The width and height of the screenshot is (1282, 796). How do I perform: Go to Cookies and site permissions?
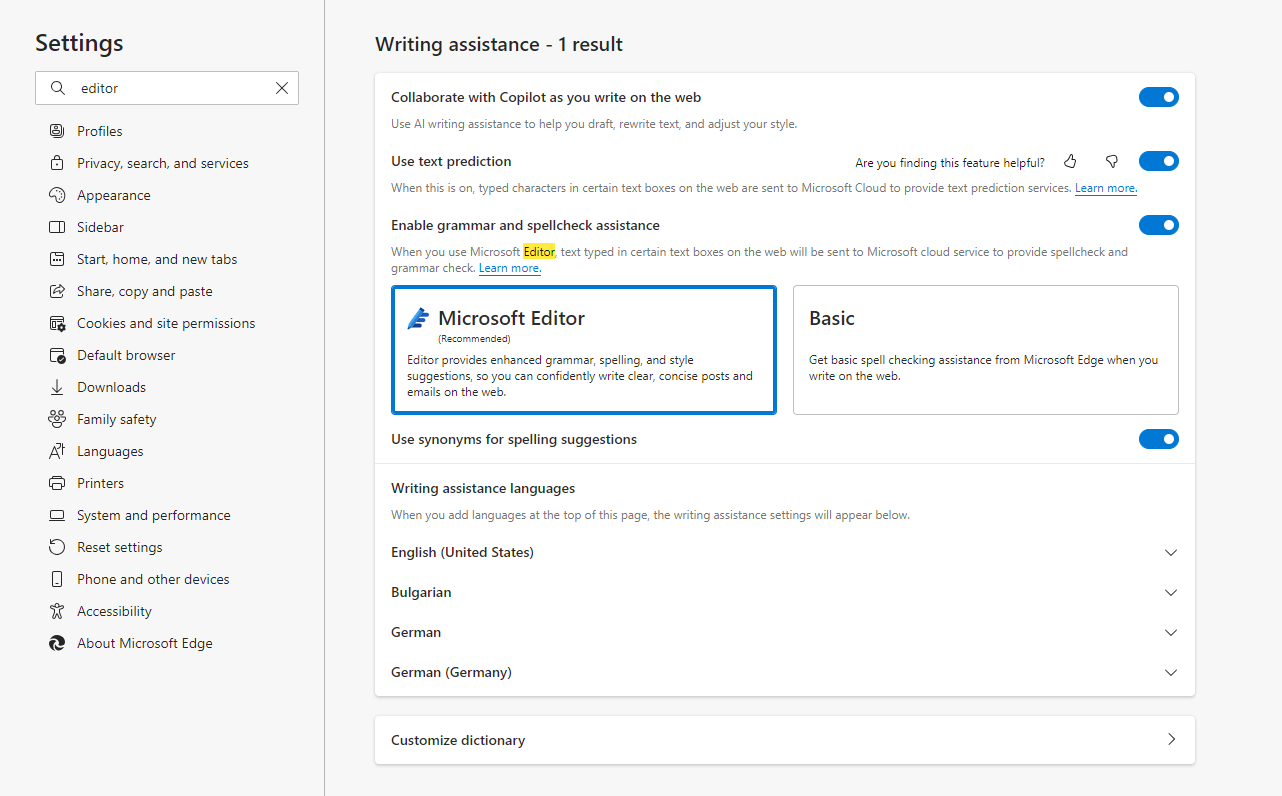[165, 323]
